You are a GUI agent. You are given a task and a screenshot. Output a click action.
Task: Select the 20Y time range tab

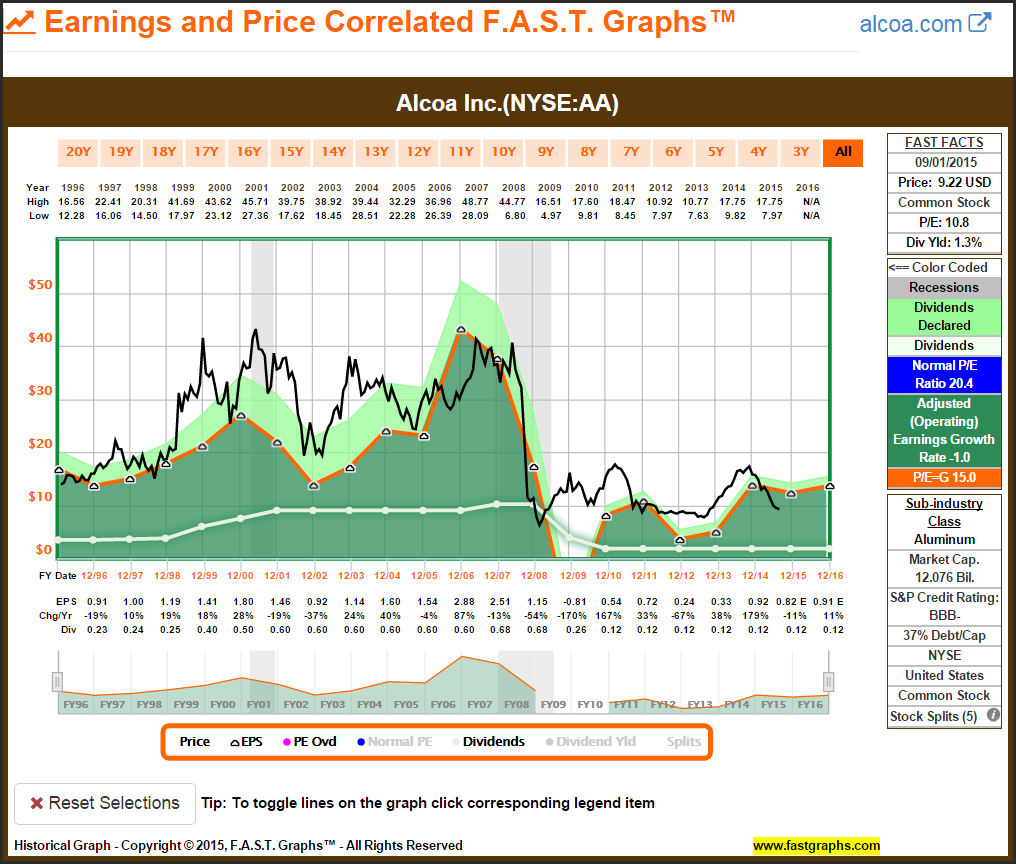[78, 152]
